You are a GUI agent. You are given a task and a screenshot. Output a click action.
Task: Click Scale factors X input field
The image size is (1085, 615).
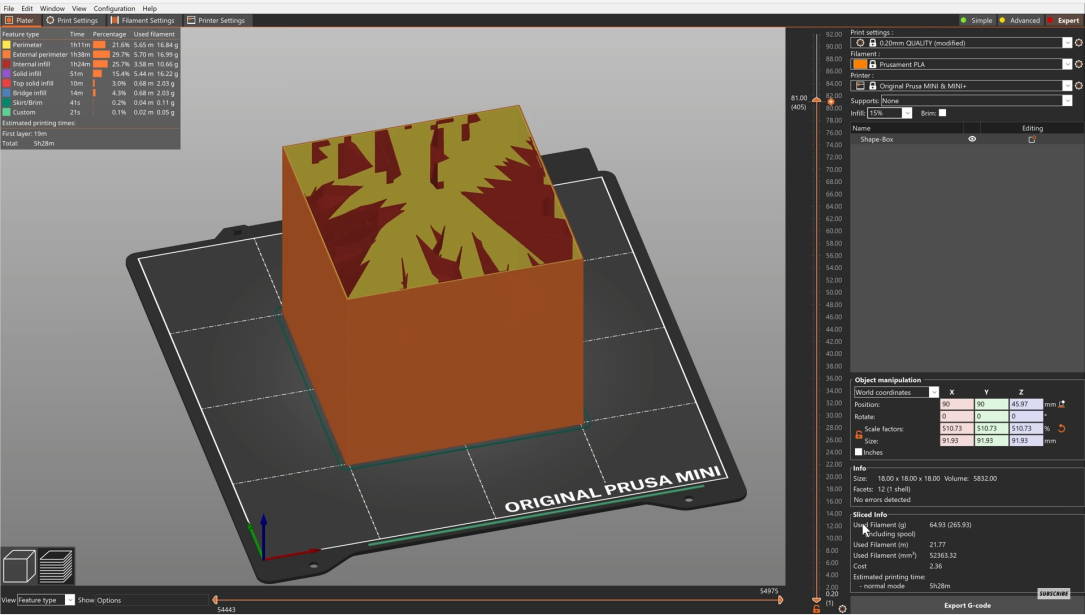coord(956,428)
